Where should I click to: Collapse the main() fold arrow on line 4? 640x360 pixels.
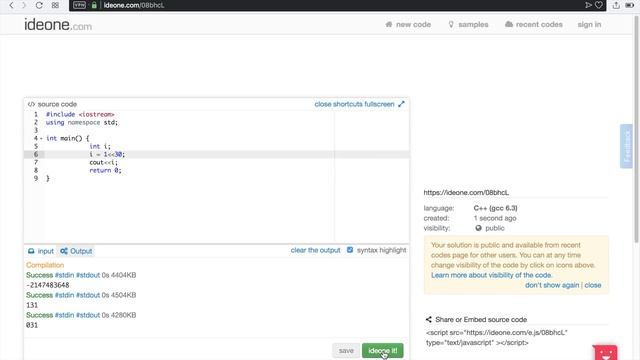pos(41,138)
